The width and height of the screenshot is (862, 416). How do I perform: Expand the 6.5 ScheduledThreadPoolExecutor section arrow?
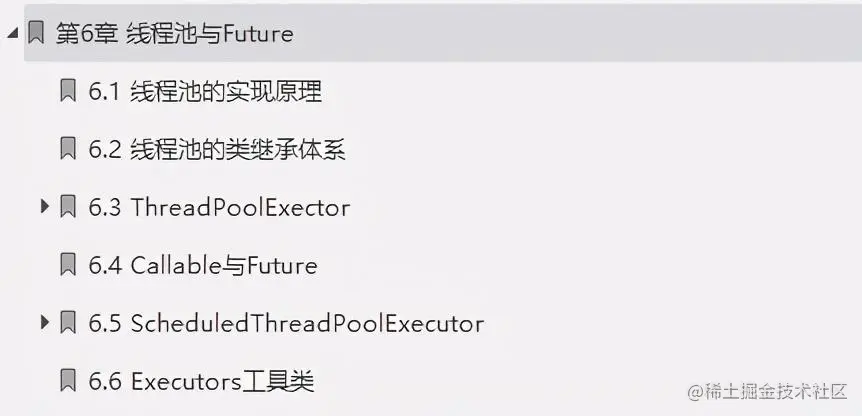tap(44, 323)
